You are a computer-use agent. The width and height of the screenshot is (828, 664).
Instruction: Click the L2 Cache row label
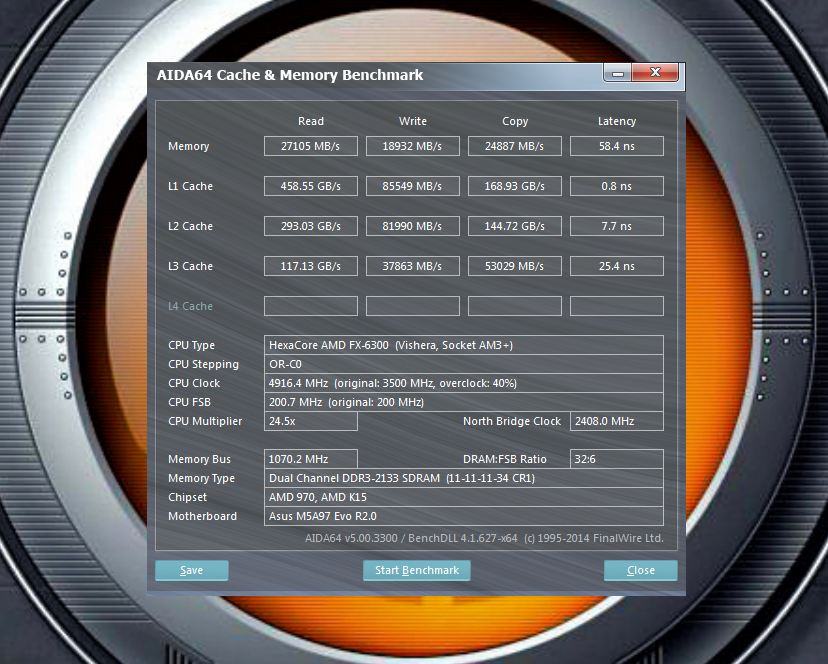[190, 226]
